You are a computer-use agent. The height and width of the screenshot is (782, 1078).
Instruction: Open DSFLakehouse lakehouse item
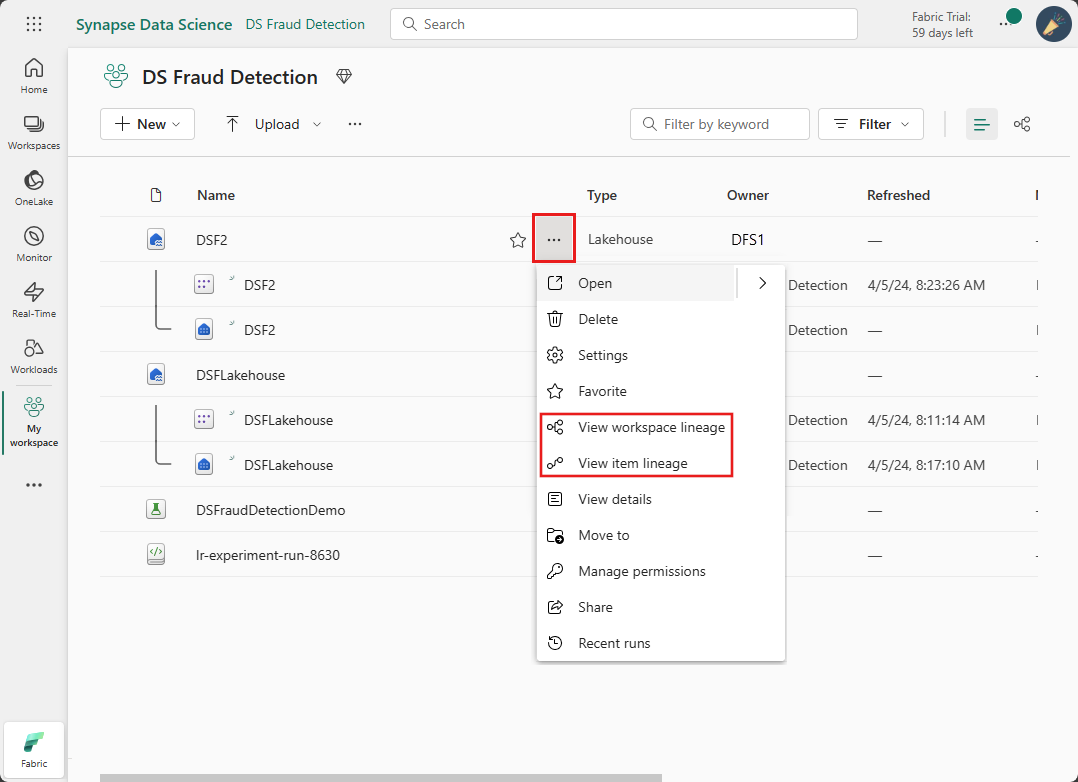240,375
